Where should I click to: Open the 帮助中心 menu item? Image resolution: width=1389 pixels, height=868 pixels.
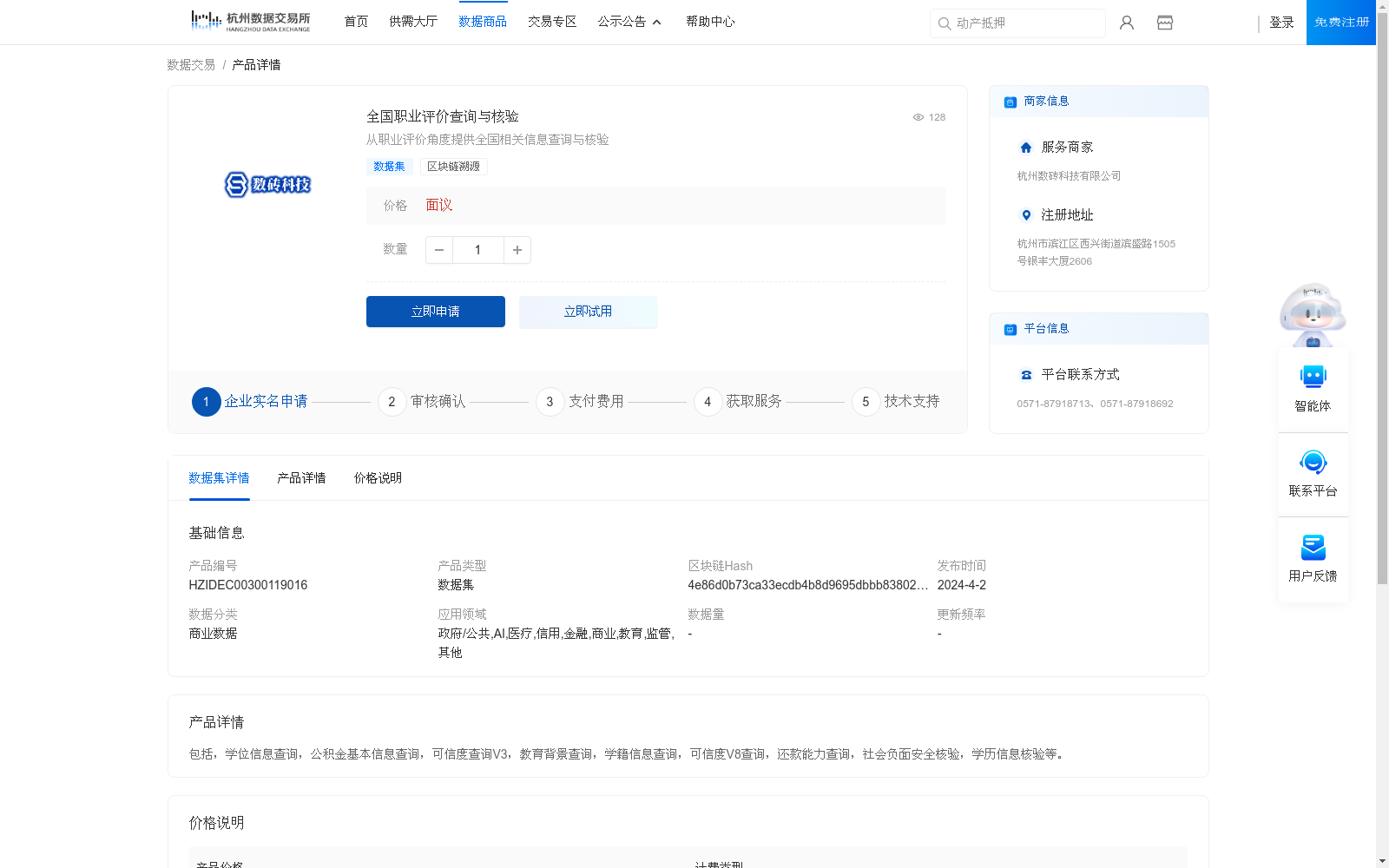(x=710, y=22)
